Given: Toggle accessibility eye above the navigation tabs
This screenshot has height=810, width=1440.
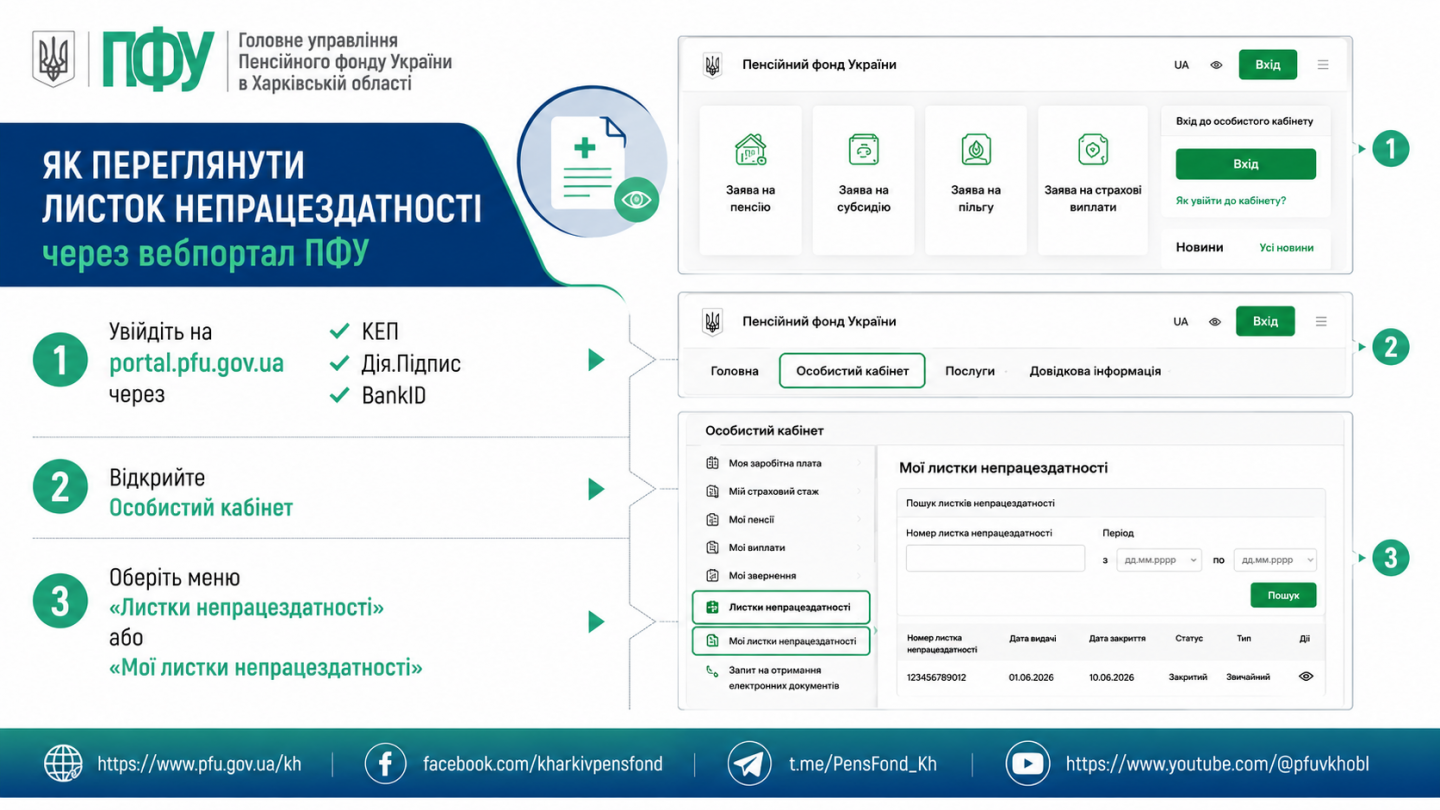Looking at the screenshot, I should click(1215, 322).
